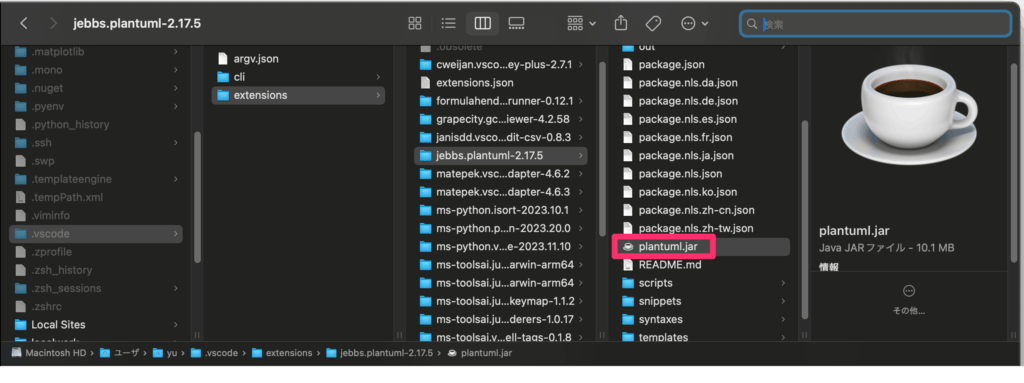Click the extensions column scrollbar

[x=602, y=149]
